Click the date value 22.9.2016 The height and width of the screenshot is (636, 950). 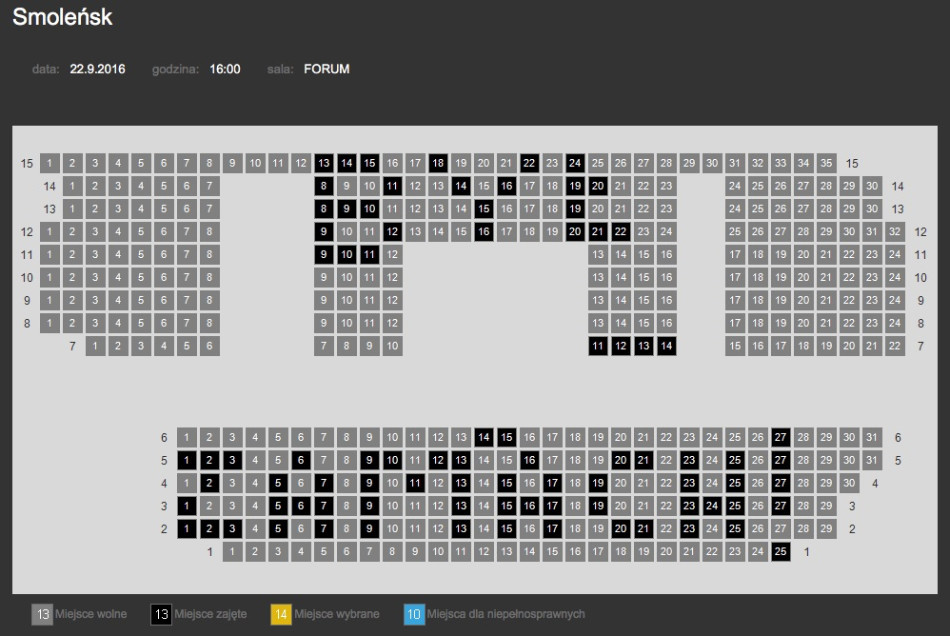click(x=98, y=69)
